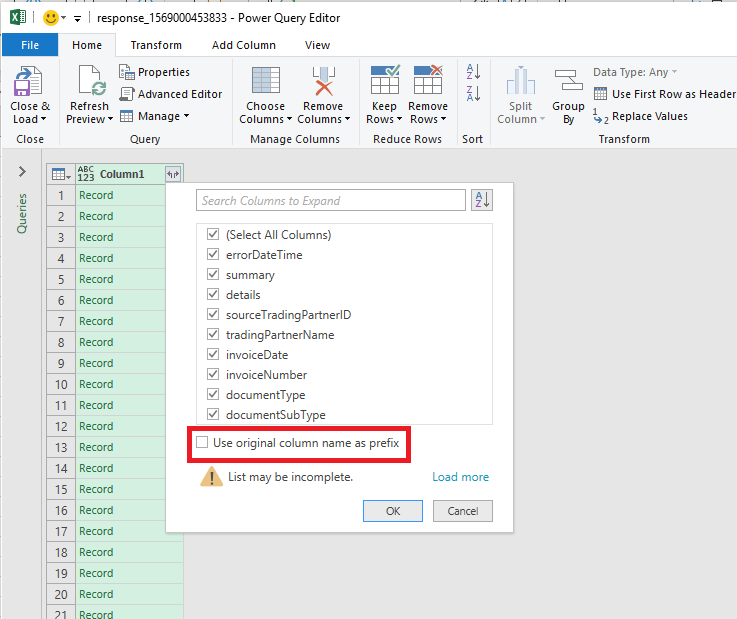Sort ascending using the A-Z ribbon icon

pyautogui.click(x=473, y=72)
